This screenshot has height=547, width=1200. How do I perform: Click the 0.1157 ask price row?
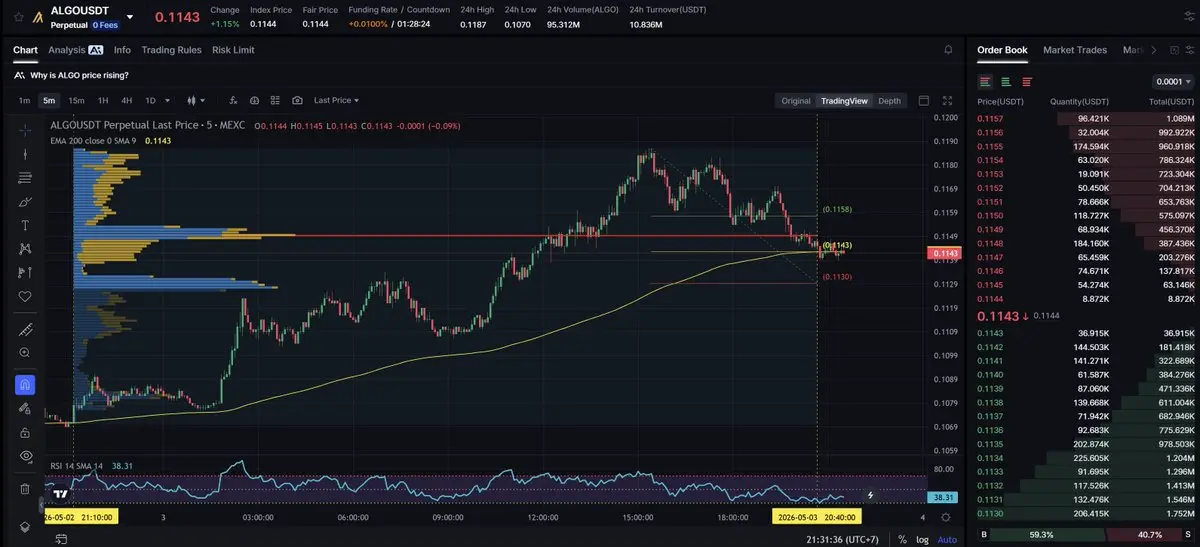[x=1085, y=119]
